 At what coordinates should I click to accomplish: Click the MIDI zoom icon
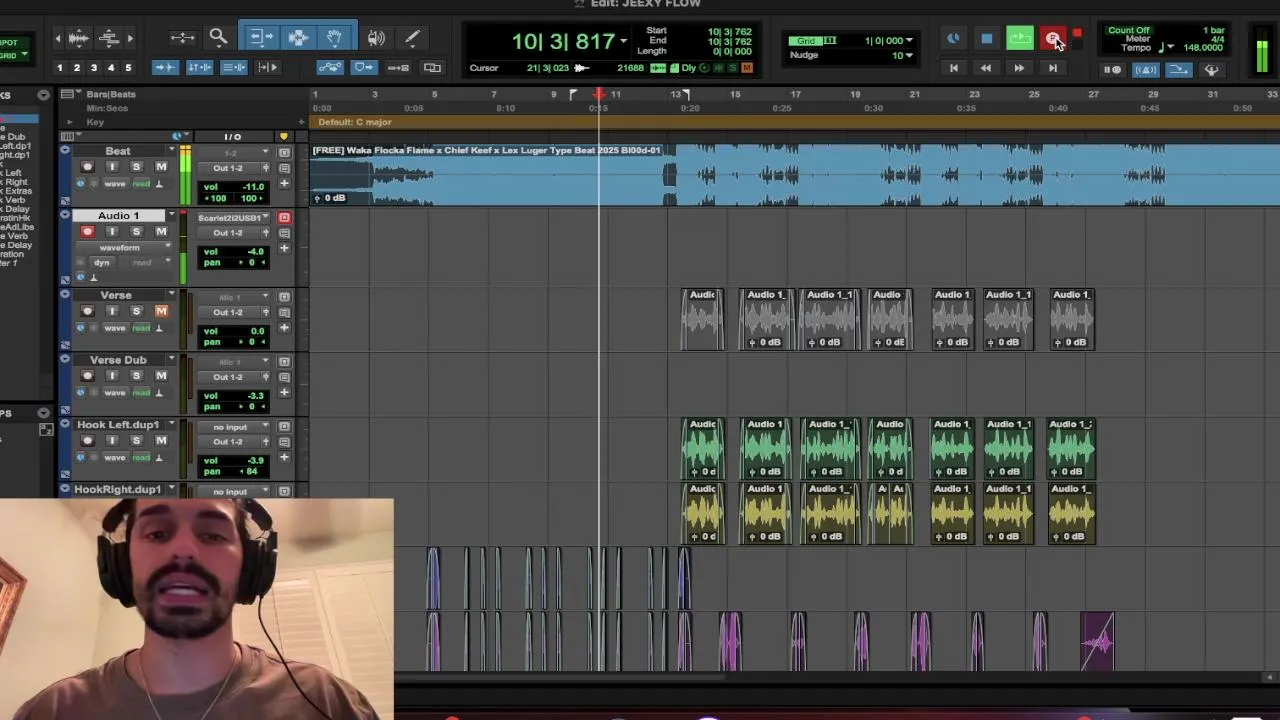[110, 38]
